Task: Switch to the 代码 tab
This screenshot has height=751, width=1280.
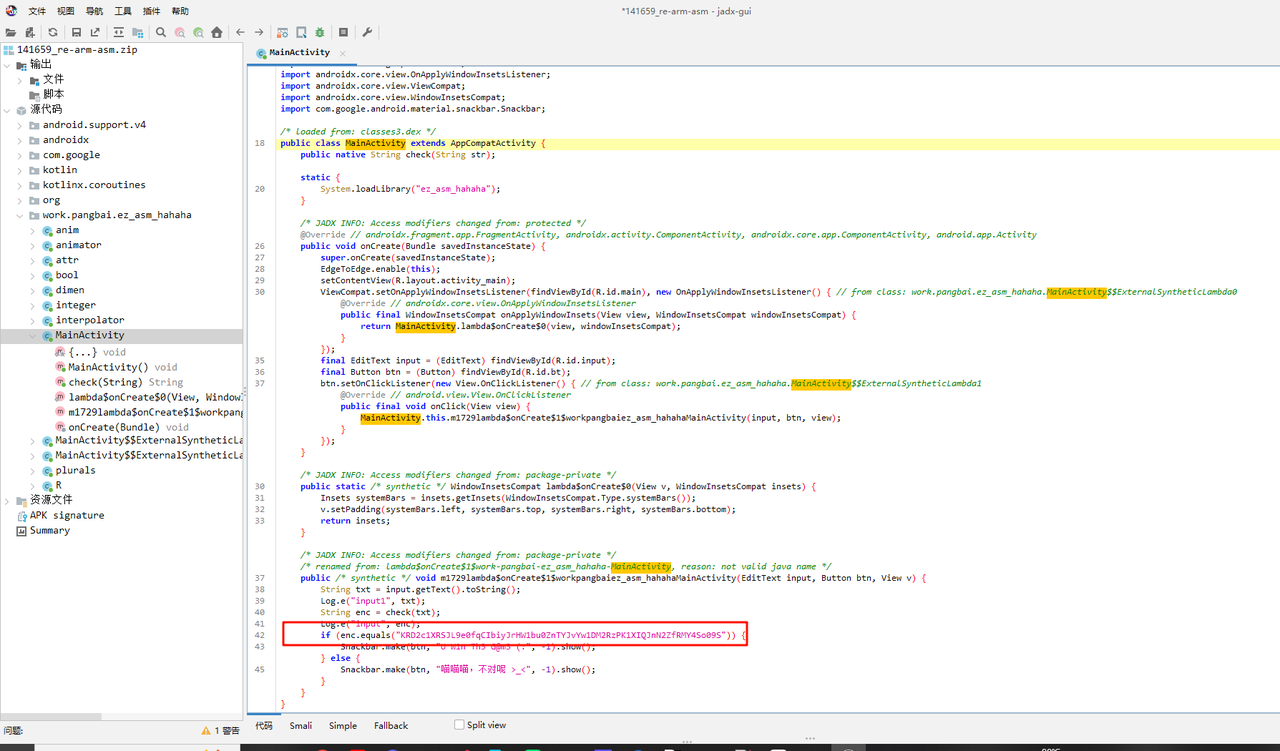Action: (264, 726)
